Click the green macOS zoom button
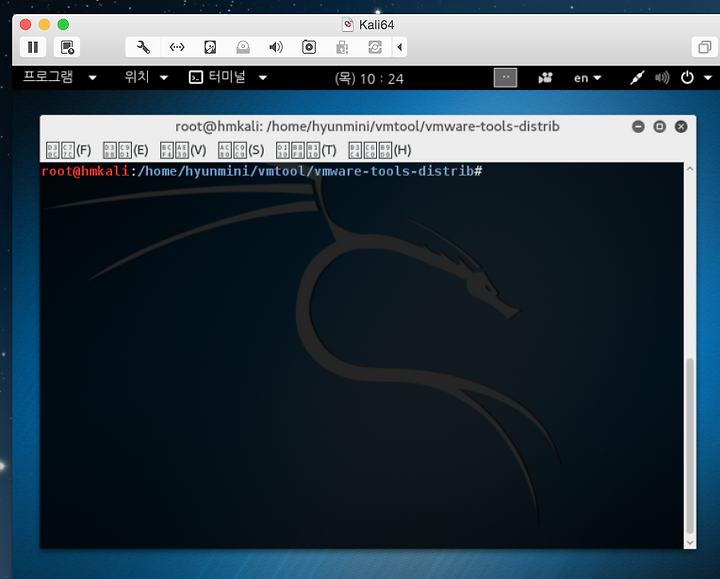This screenshot has height=579, width=720. click(x=63, y=24)
